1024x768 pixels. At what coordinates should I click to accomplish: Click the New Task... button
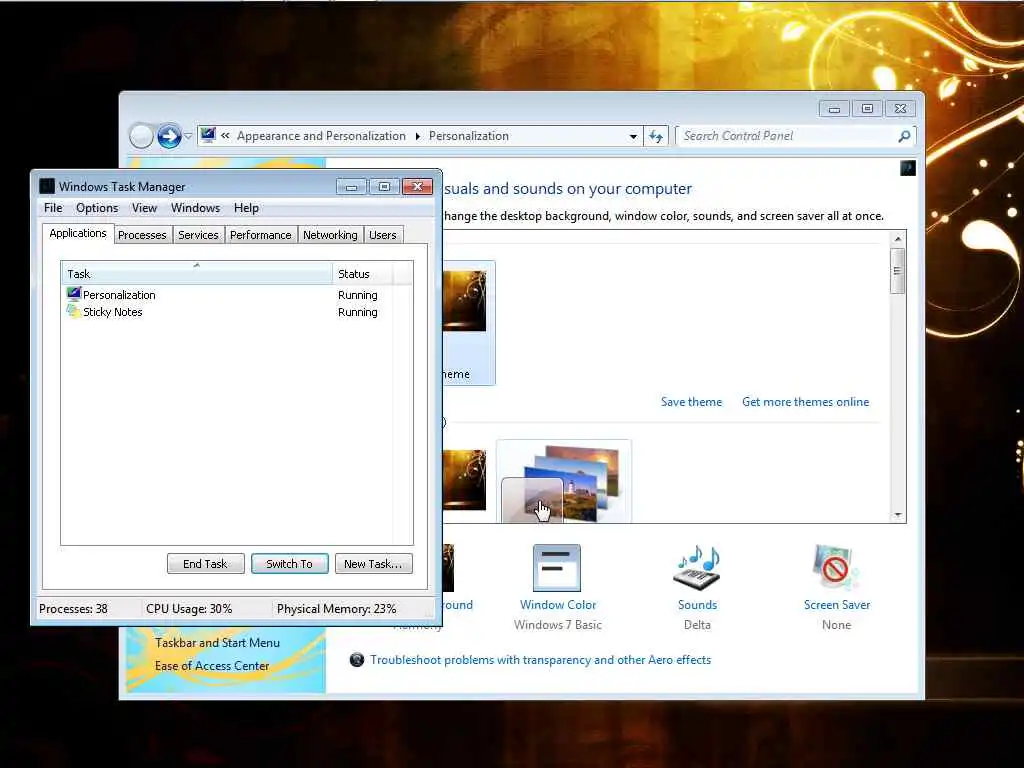(x=373, y=564)
